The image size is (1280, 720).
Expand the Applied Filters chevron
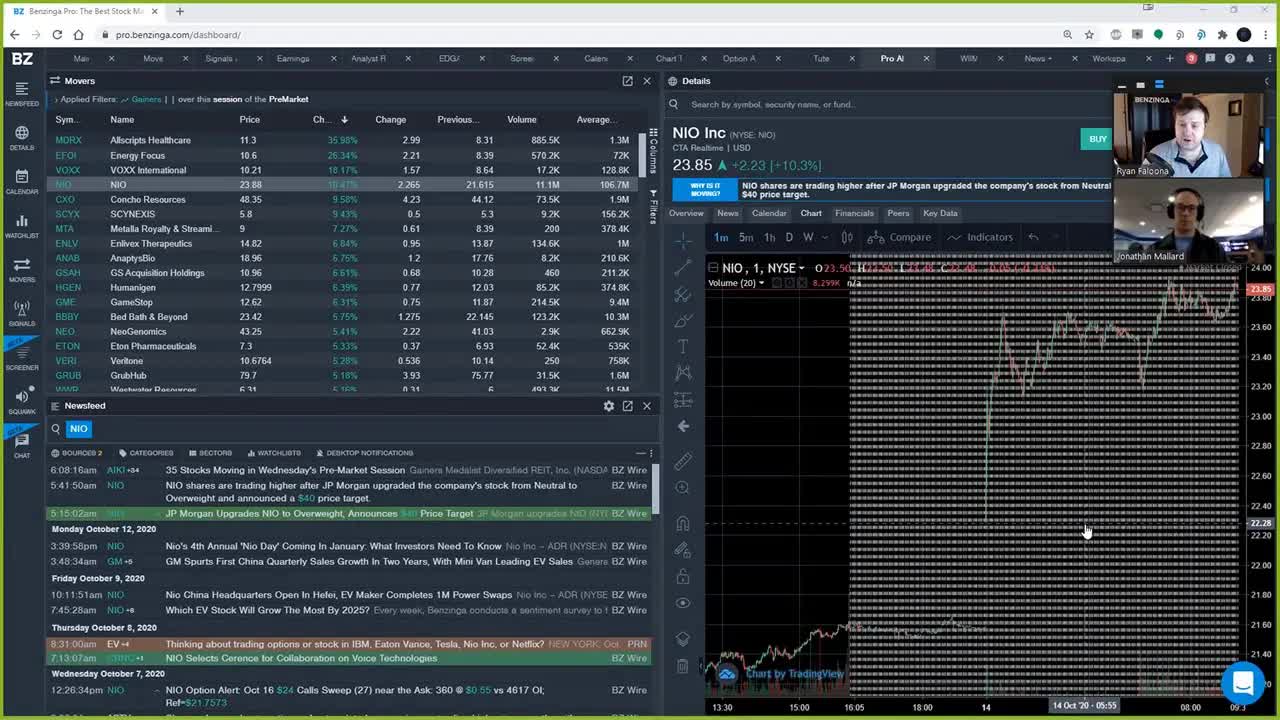click(x=55, y=100)
